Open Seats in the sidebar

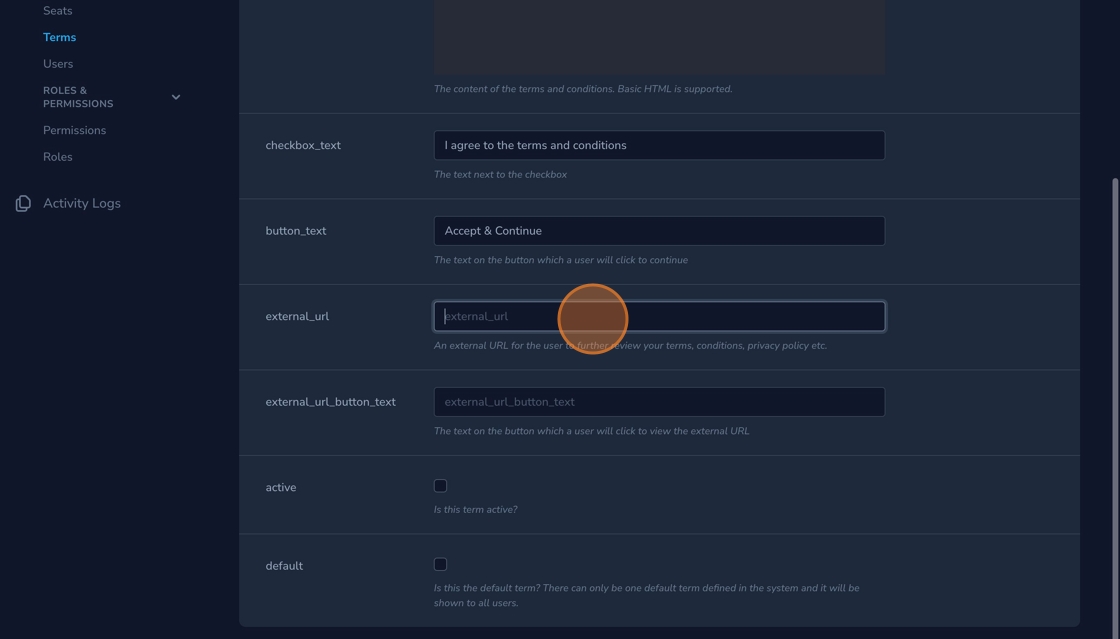click(57, 11)
